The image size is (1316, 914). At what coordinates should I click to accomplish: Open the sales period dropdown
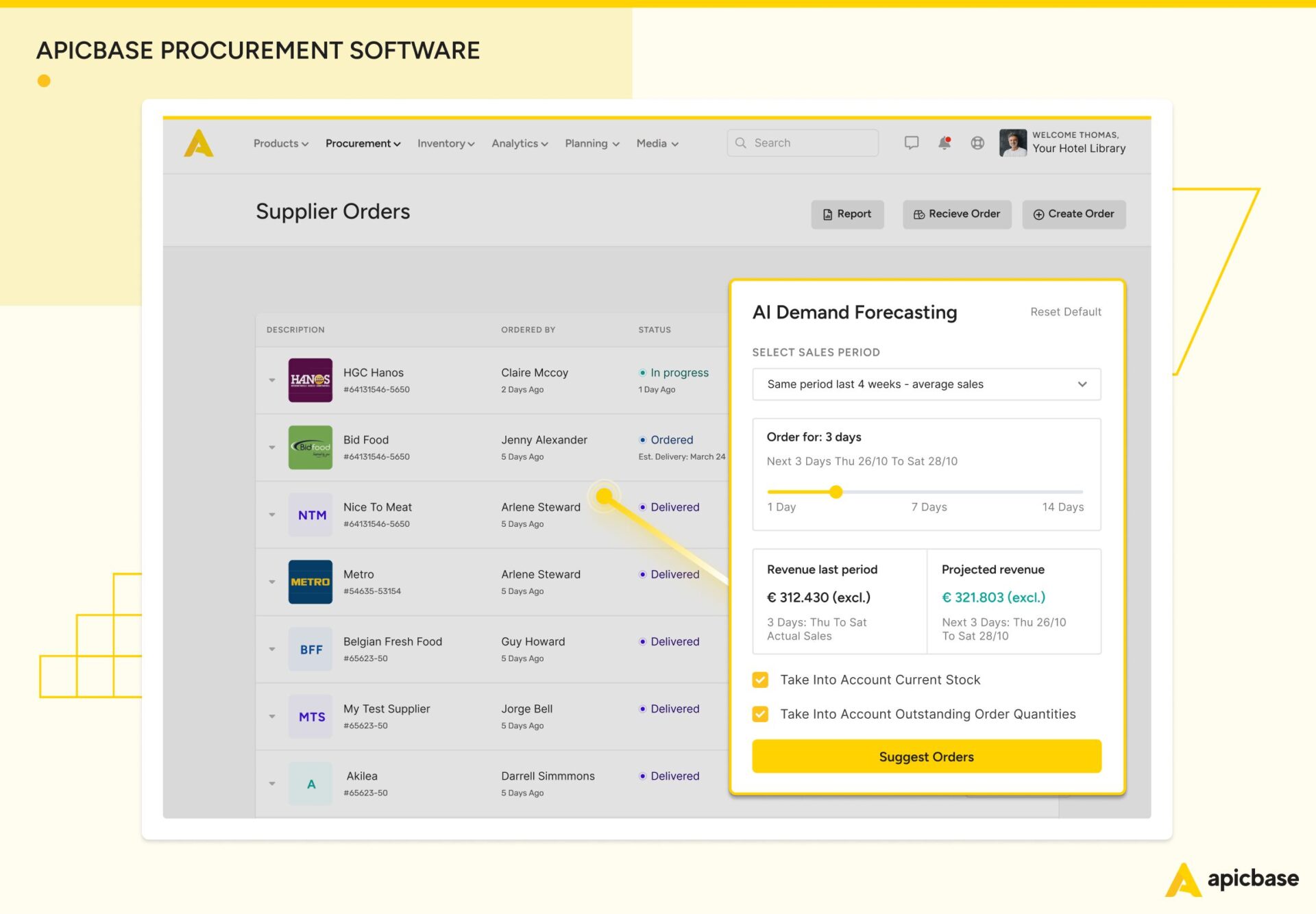point(927,384)
